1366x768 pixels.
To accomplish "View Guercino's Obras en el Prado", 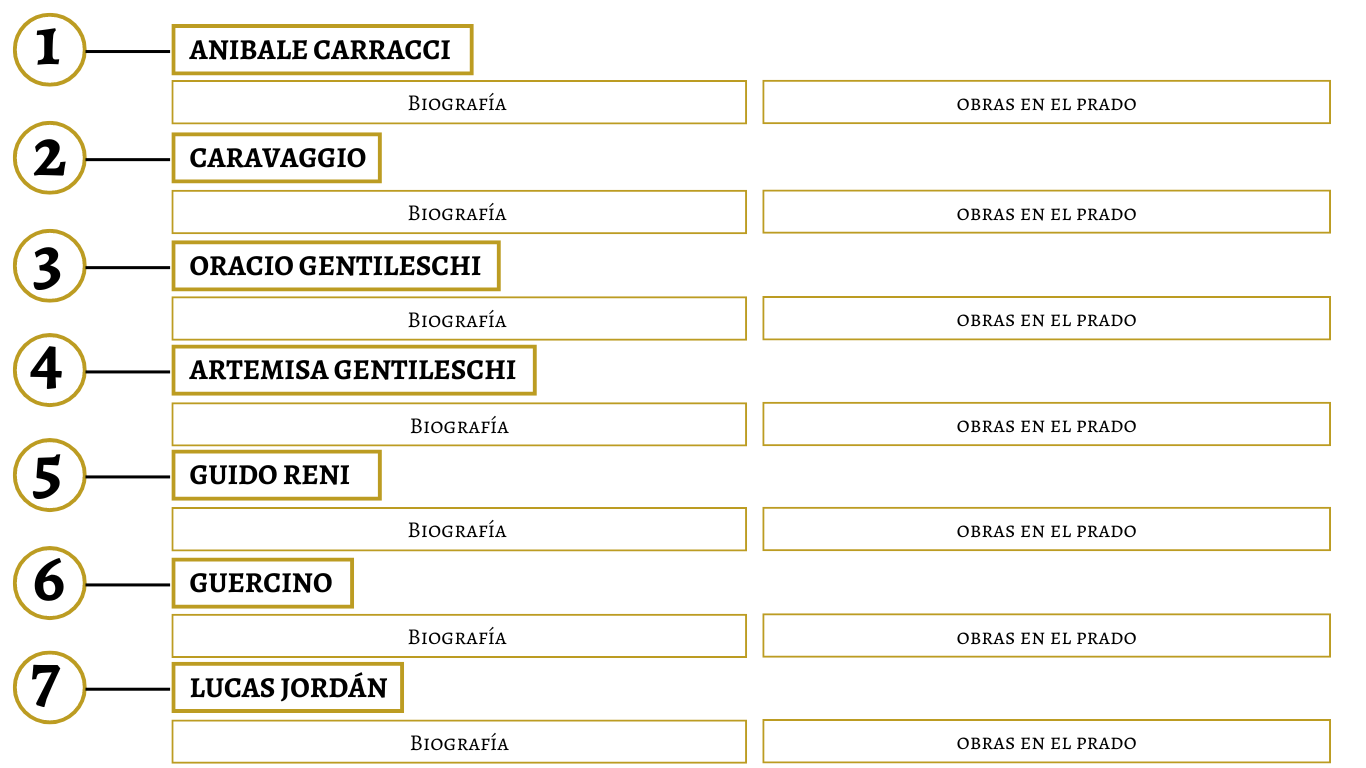I will pyautogui.click(x=1046, y=636).
